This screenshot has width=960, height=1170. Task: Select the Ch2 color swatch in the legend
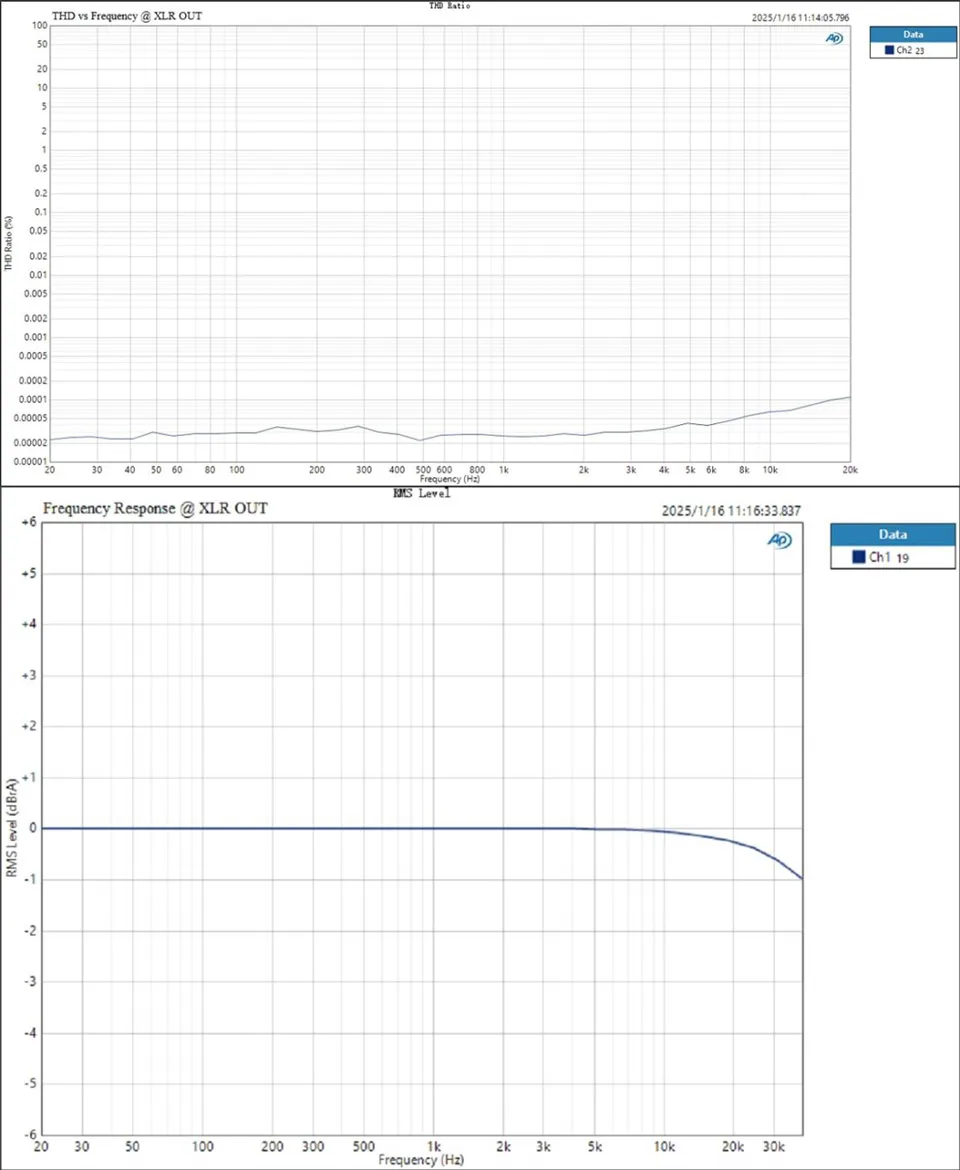pyautogui.click(x=889, y=50)
